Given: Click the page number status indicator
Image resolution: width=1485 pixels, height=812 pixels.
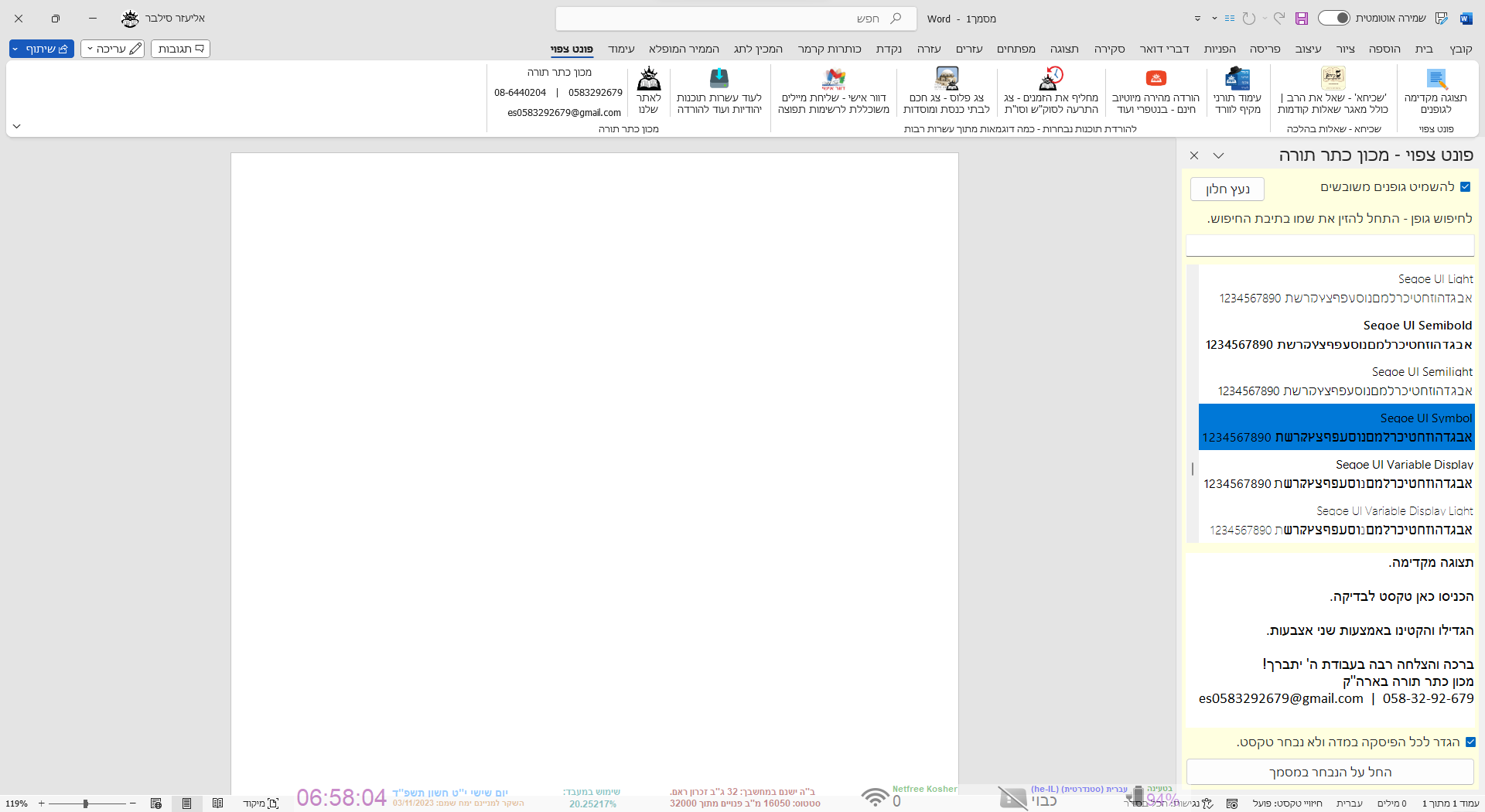Looking at the screenshot, I should click(1450, 803).
